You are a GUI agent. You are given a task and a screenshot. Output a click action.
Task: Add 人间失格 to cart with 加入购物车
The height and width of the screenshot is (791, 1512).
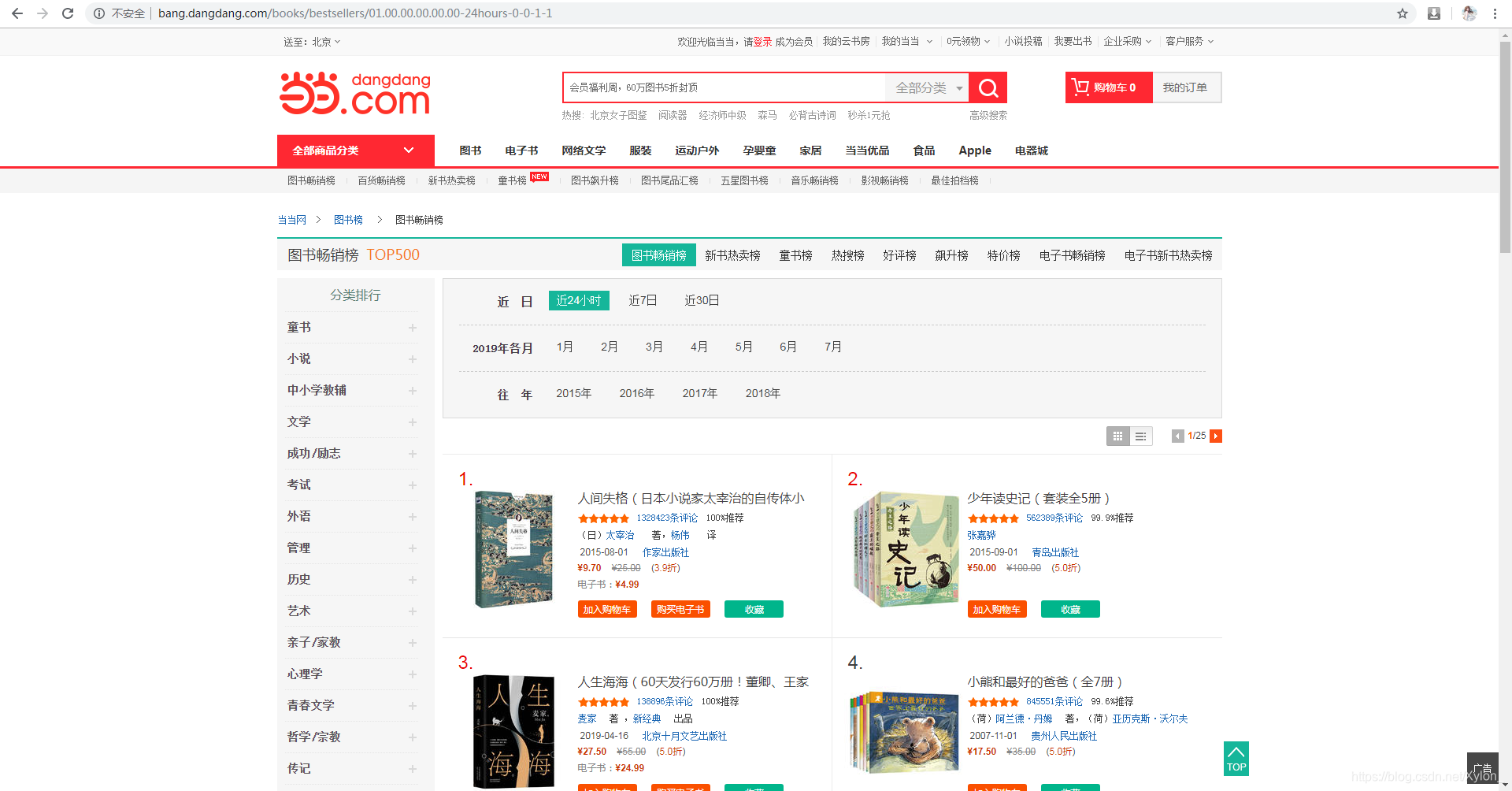[606, 608]
